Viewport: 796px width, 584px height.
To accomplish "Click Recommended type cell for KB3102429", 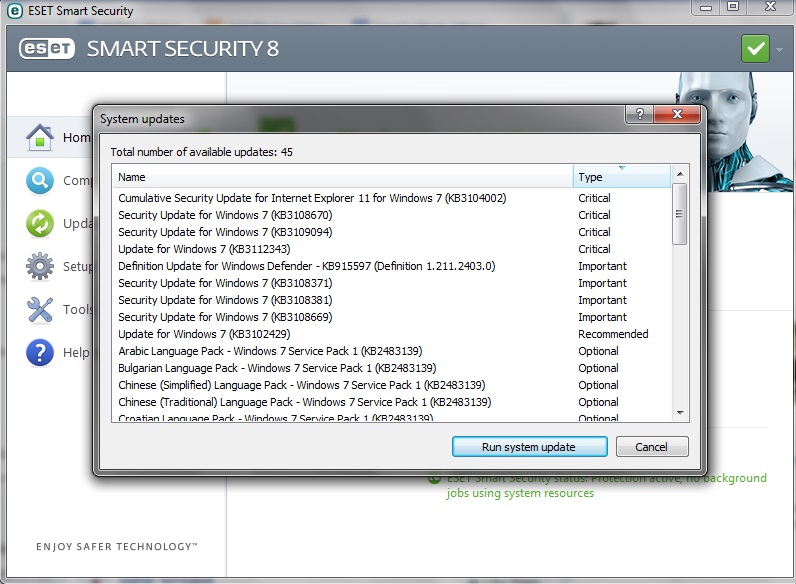I will click(613, 334).
